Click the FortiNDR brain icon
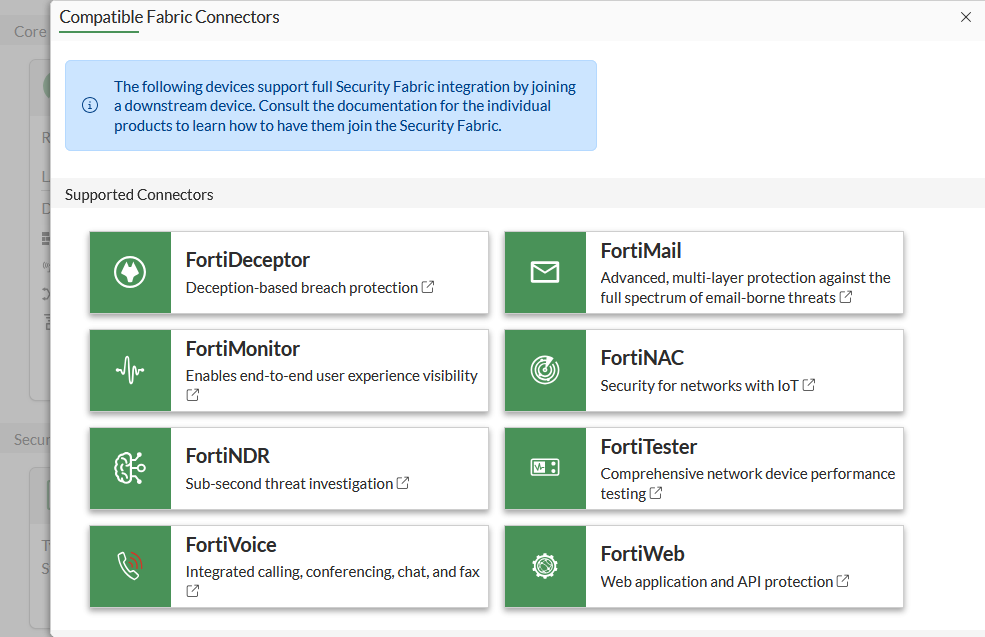Viewport: 985px width, 637px height. [x=130, y=468]
